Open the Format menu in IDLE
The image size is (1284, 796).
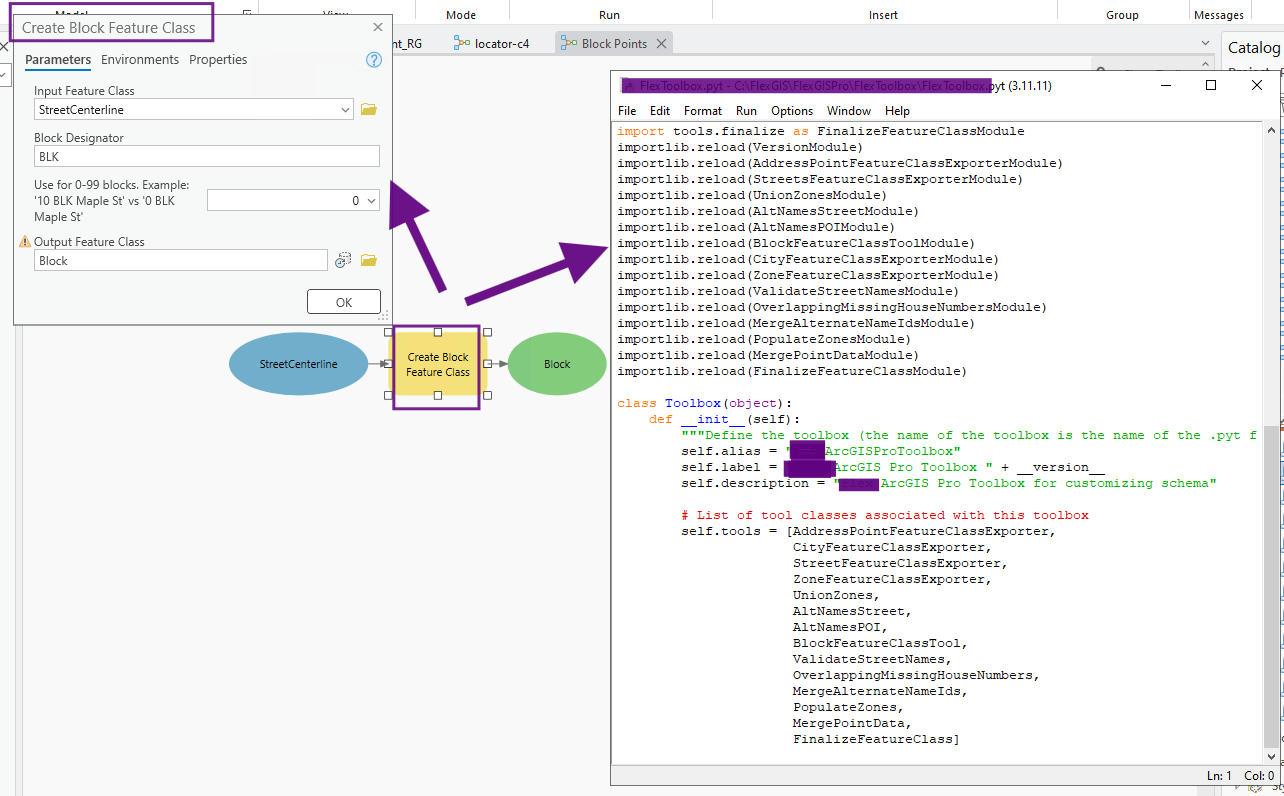703,111
